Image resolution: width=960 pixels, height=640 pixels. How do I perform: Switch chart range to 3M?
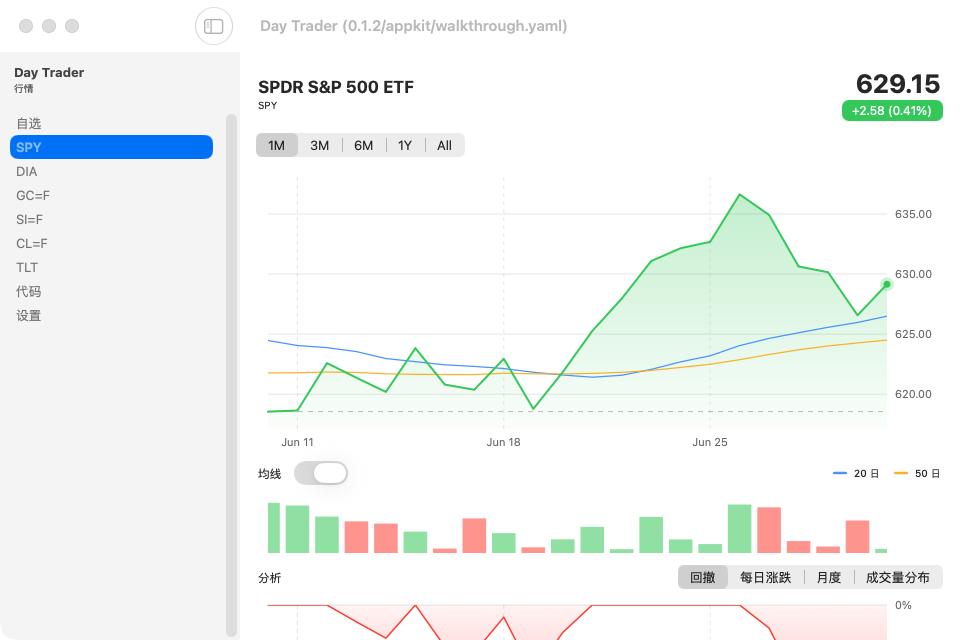[x=320, y=145]
